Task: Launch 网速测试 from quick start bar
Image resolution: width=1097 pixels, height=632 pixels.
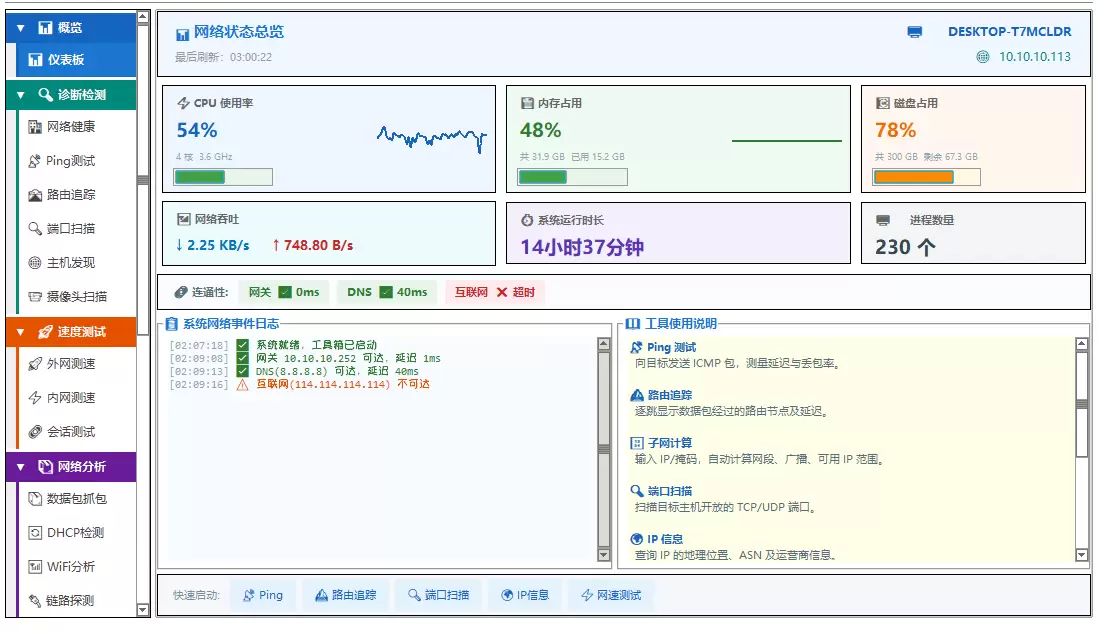Action: (x=611, y=596)
